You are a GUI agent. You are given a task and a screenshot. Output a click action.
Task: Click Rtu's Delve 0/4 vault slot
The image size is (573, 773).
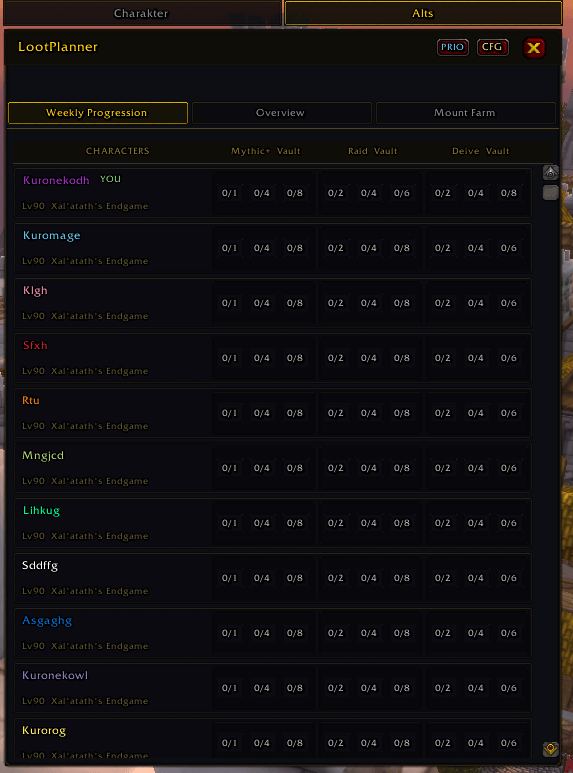475,413
